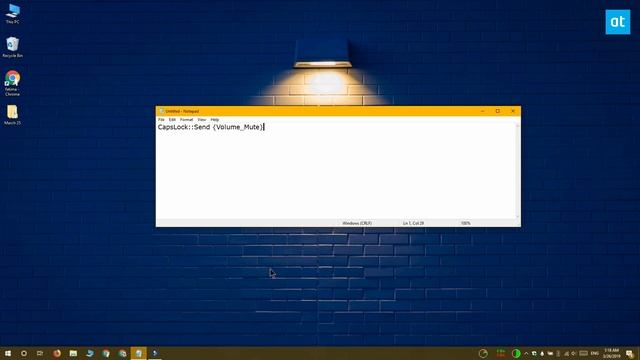Image resolution: width=640 pixels, height=360 pixels.
Task: Click the Notepad vertical scrollbar
Action: point(518,171)
